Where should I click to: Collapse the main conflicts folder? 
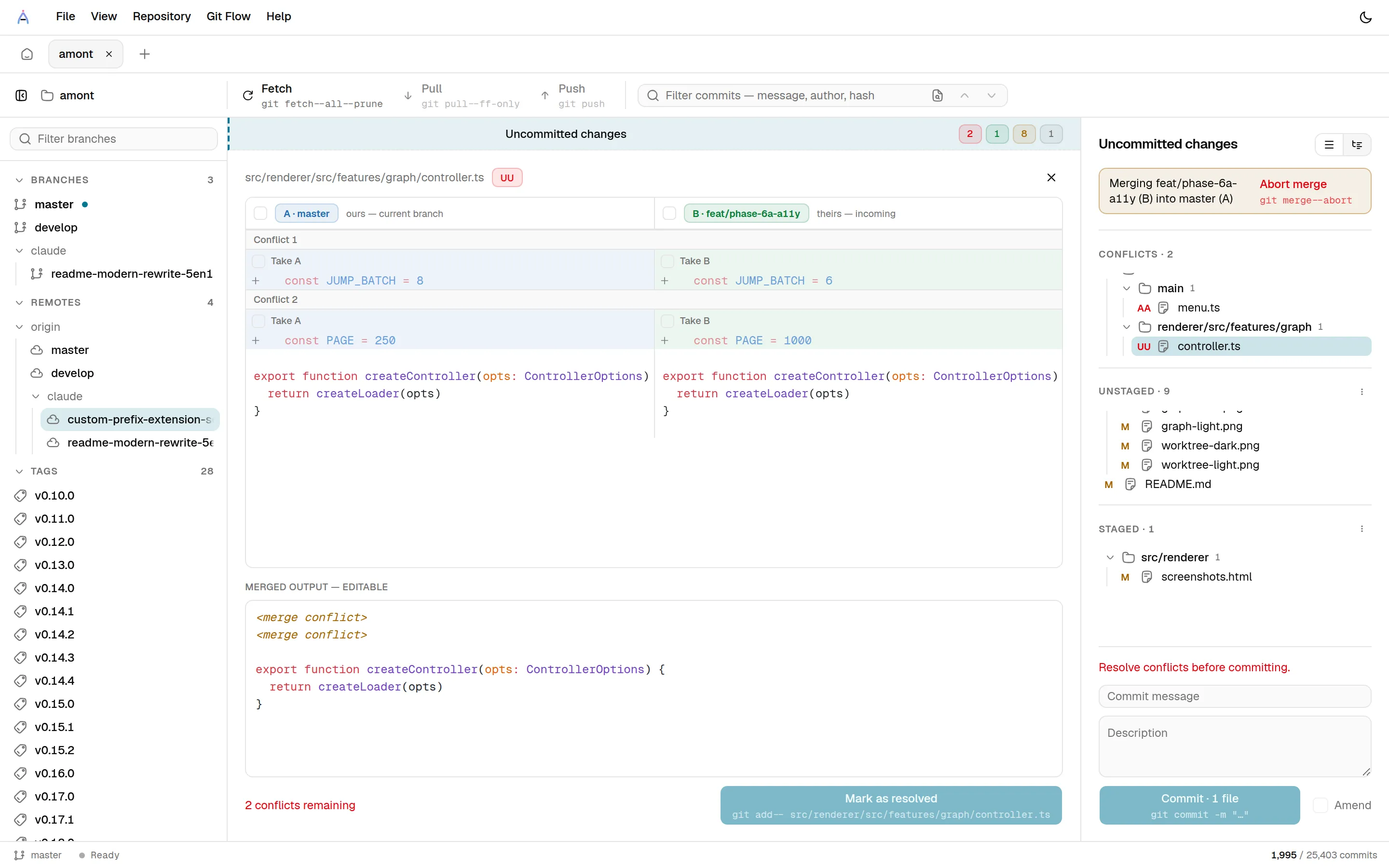1127,288
